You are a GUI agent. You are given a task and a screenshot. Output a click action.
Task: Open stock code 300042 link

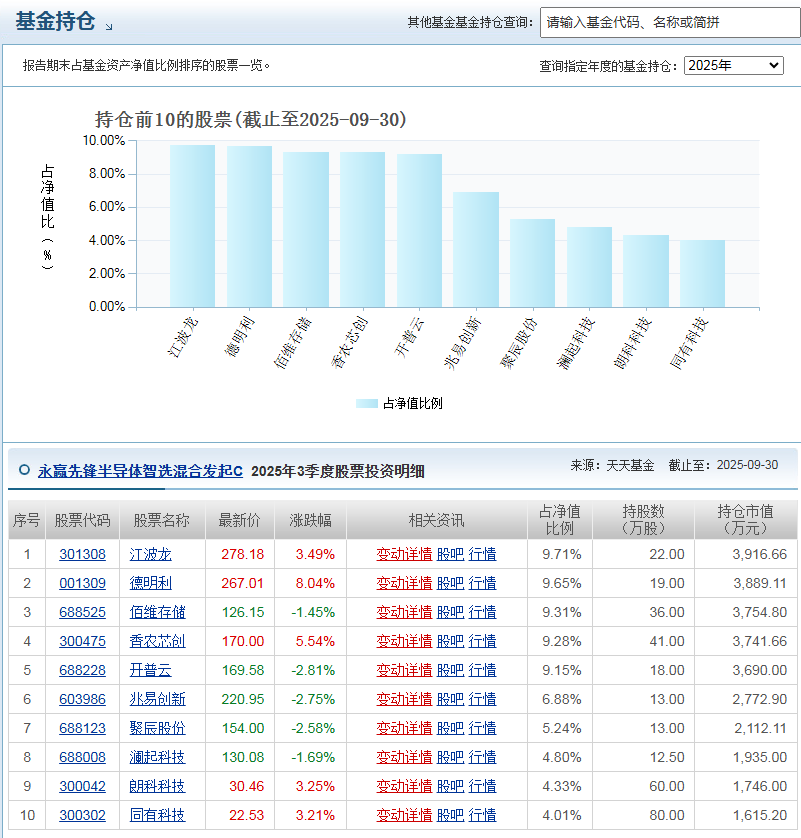(82, 786)
